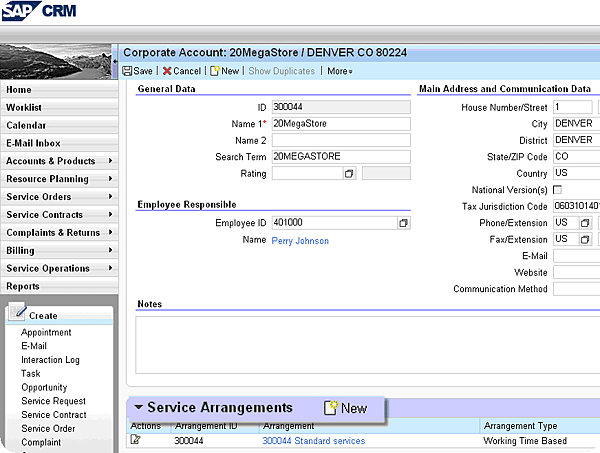Click the landscape banner image
Viewport: 600px width, 453px height.
[x=56, y=61]
